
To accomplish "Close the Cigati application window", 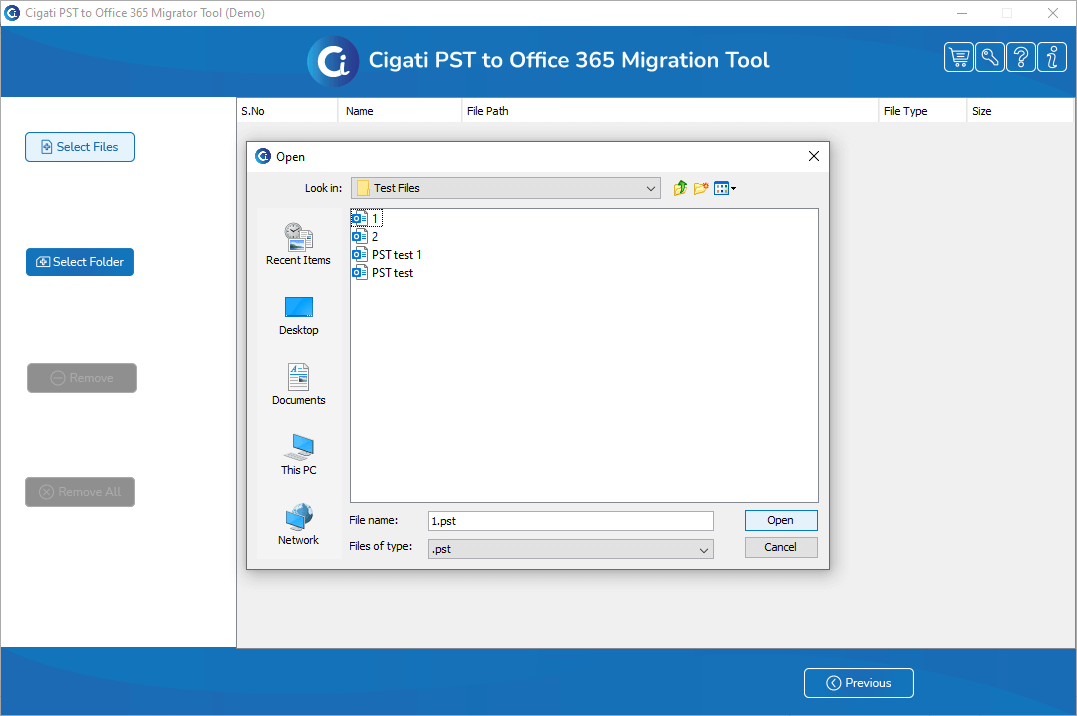I will (1052, 13).
